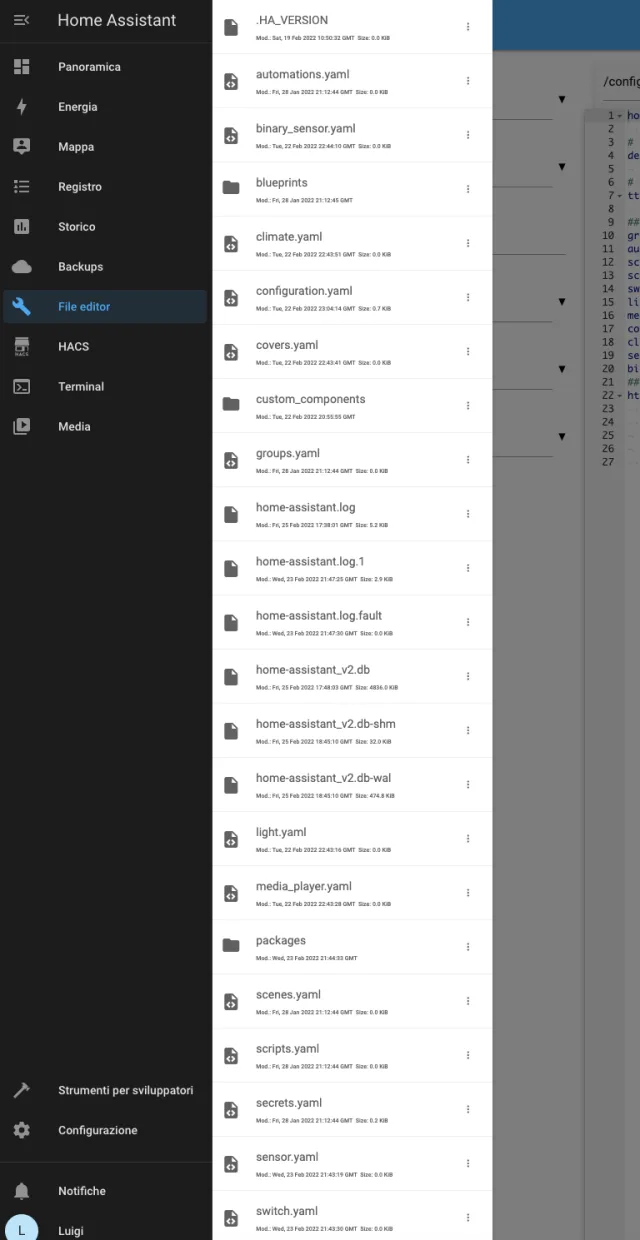Collapse the Home Assistant sidebar menu icon
This screenshot has width=640, height=1240.
(21, 20)
